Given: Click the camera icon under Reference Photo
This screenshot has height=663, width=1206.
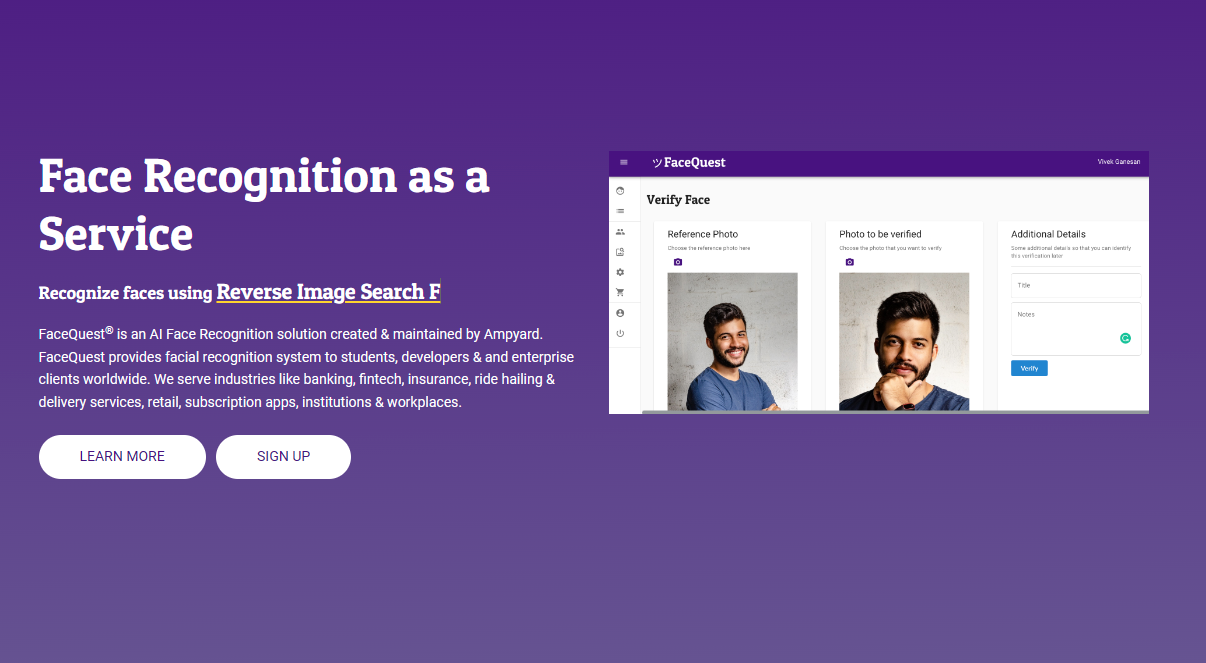Looking at the screenshot, I should coord(678,262).
